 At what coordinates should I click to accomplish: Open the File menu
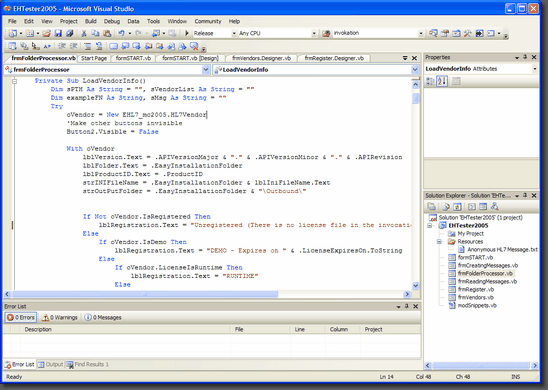coord(12,21)
